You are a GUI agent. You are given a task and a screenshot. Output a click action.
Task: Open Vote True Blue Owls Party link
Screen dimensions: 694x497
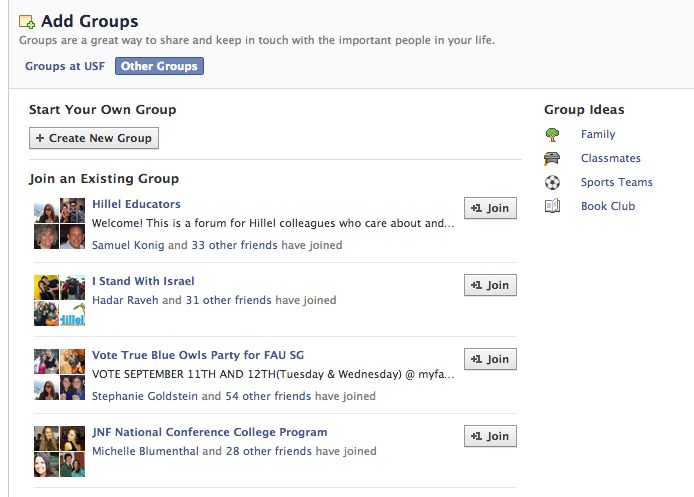(x=198, y=355)
